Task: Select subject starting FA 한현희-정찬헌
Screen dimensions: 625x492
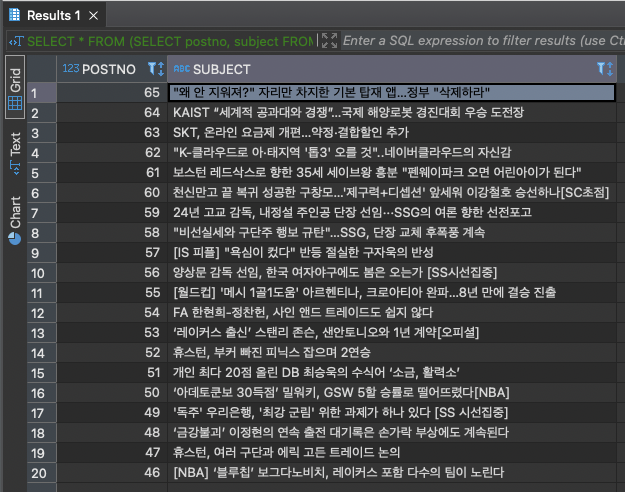Action: 392,313
